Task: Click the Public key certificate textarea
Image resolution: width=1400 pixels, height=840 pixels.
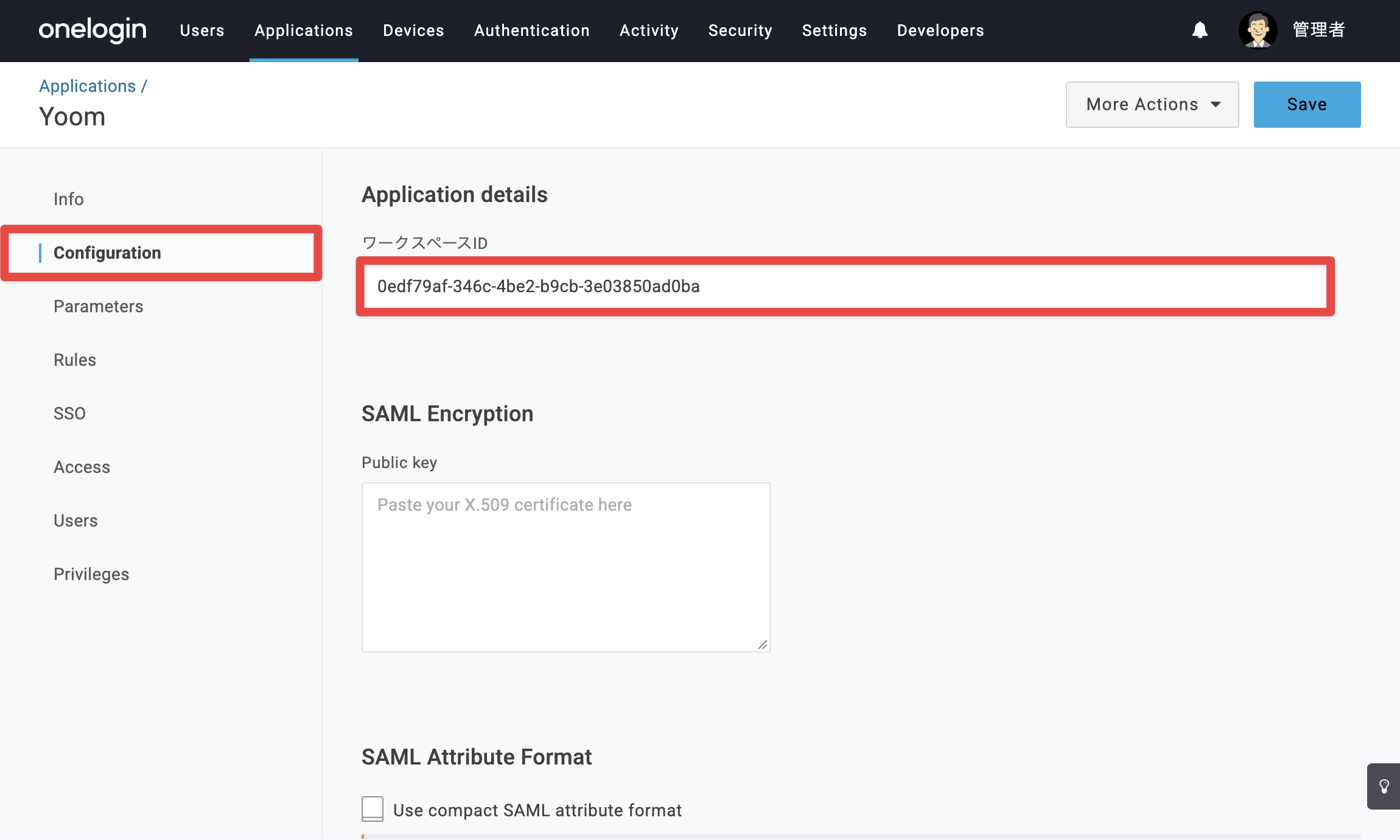Action: point(566,567)
